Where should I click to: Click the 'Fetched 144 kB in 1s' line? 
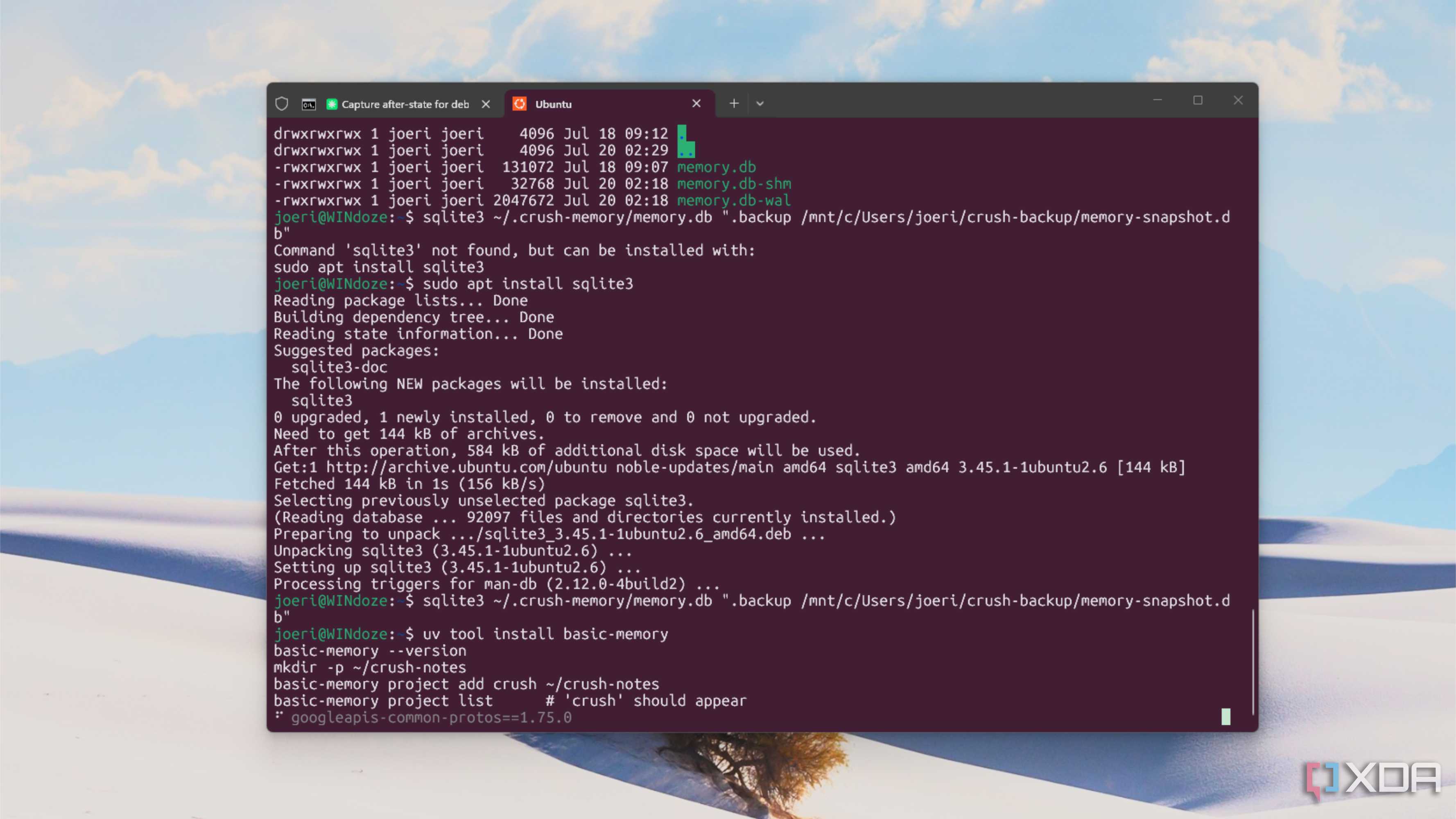pyautogui.click(x=409, y=484)
